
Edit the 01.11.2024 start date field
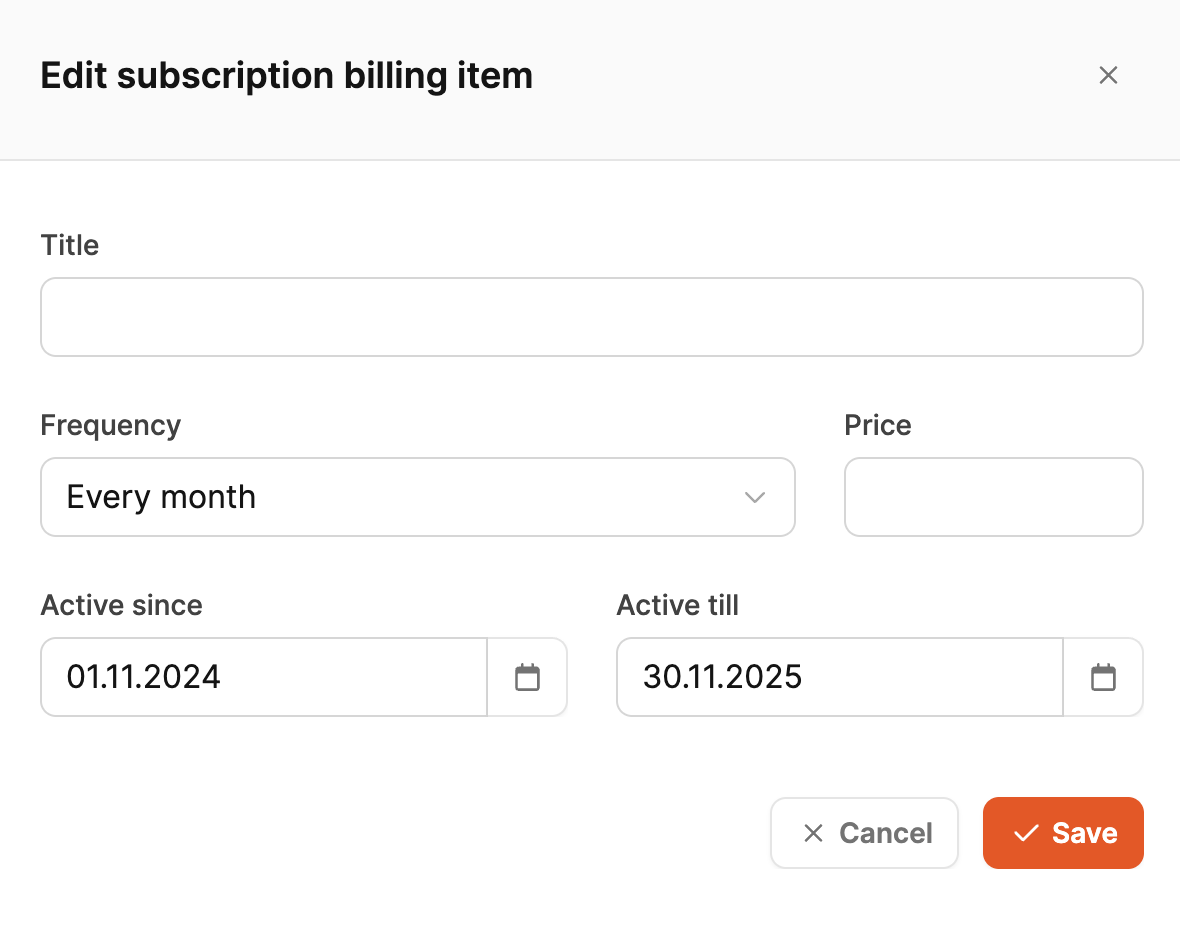point(263,677)
